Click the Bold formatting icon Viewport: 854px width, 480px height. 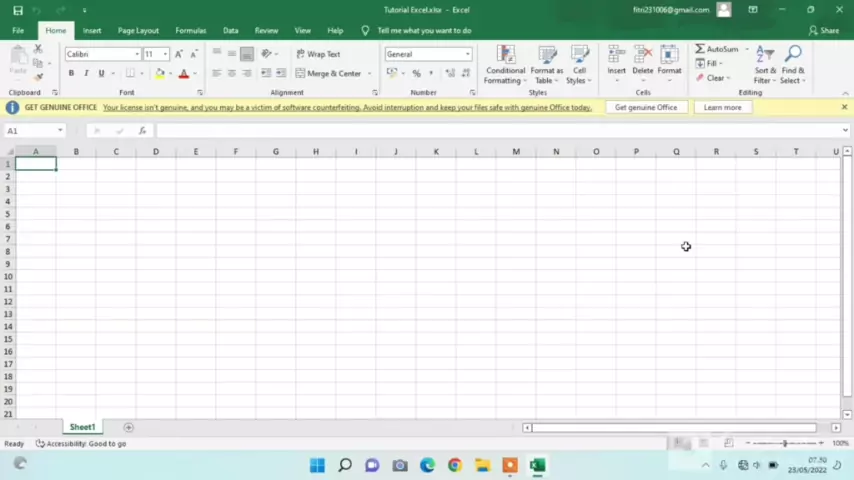(x=71, y=73)
